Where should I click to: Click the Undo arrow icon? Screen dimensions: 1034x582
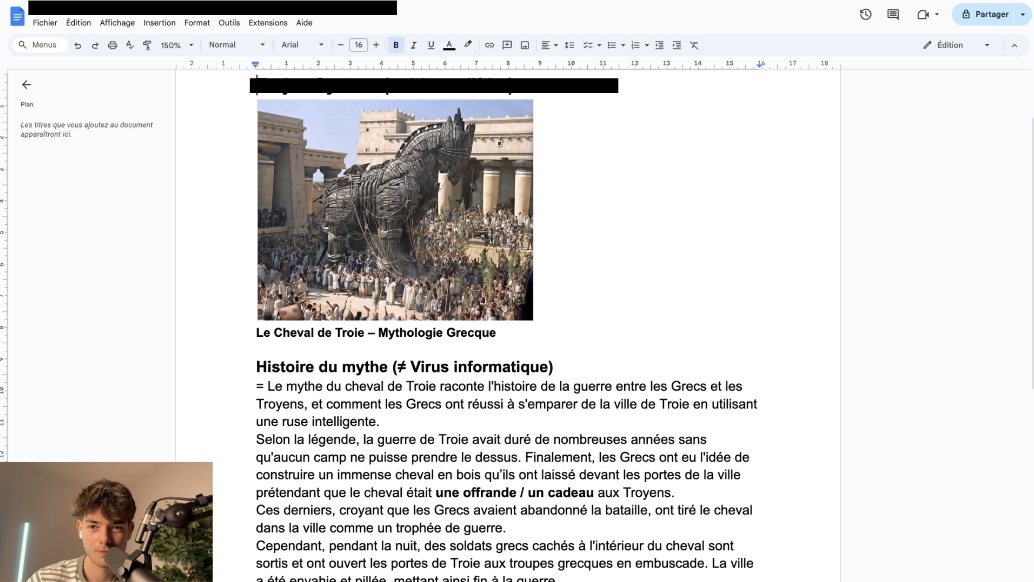pyautogui.click(x=78, y=45)
